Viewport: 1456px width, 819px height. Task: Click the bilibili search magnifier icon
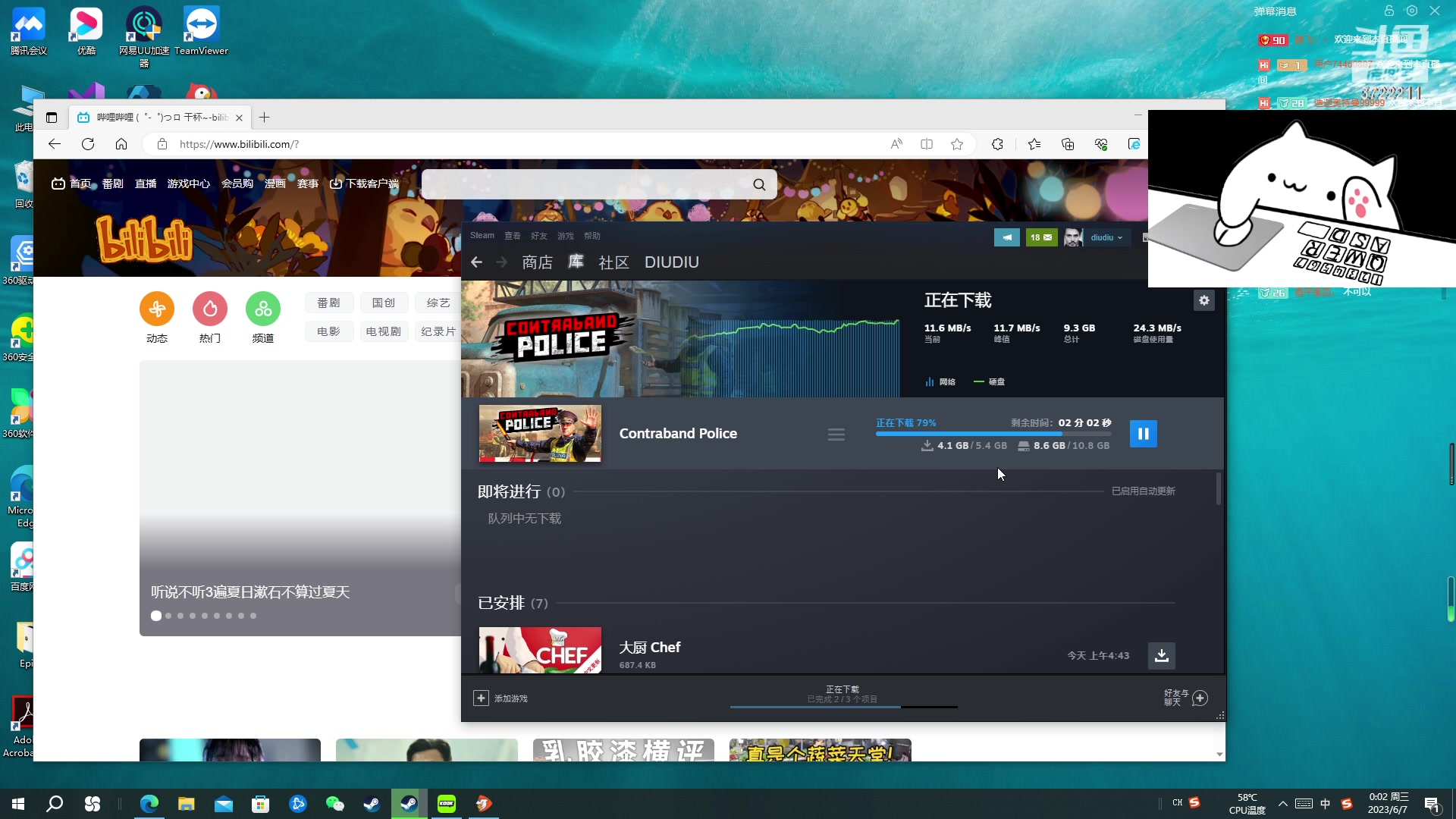[x=759, y=184]
